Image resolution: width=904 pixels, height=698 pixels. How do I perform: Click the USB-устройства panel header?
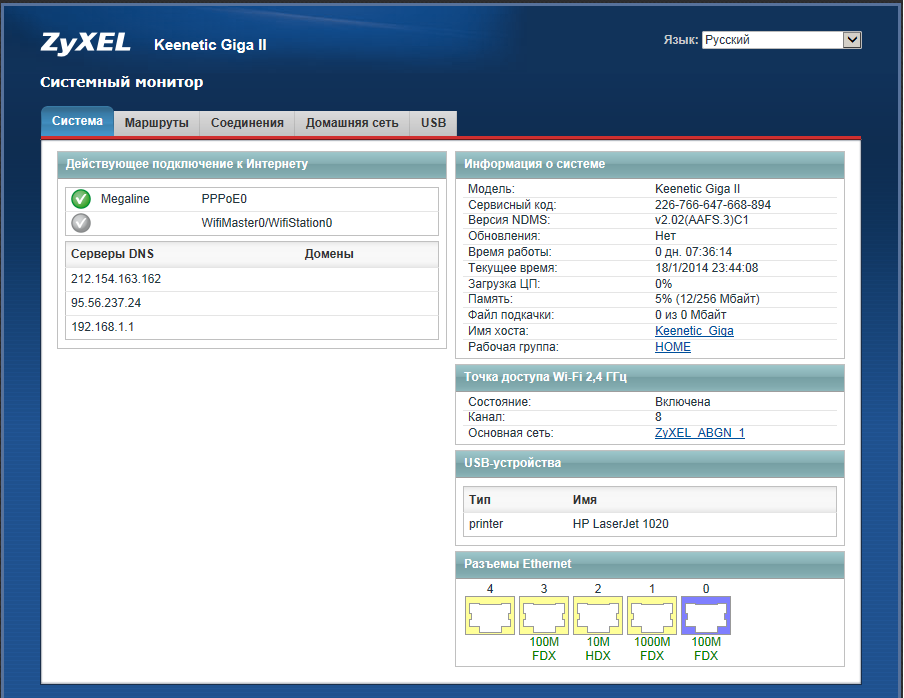pos(650,463)
